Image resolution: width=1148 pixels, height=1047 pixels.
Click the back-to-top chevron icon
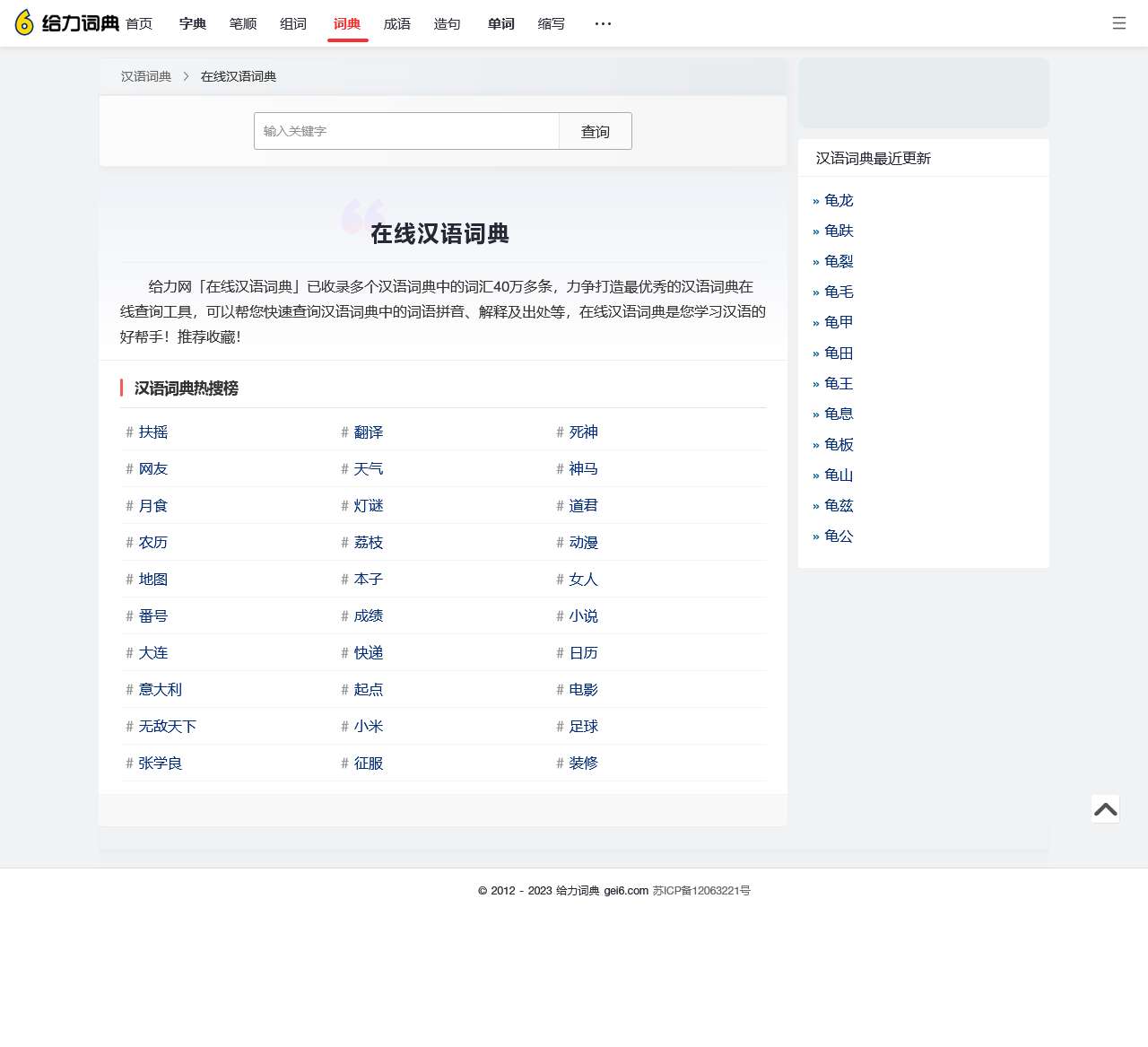1105,808
